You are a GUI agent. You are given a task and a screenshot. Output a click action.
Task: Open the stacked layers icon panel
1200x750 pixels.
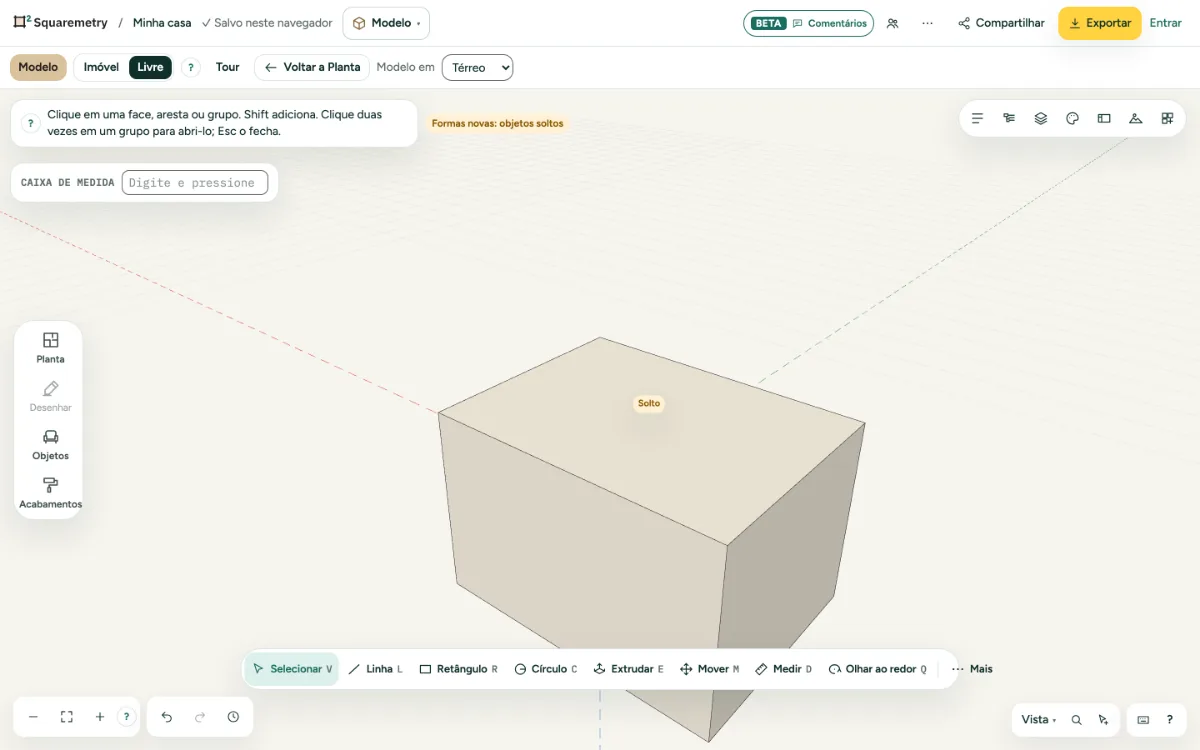coord(1041,118)
